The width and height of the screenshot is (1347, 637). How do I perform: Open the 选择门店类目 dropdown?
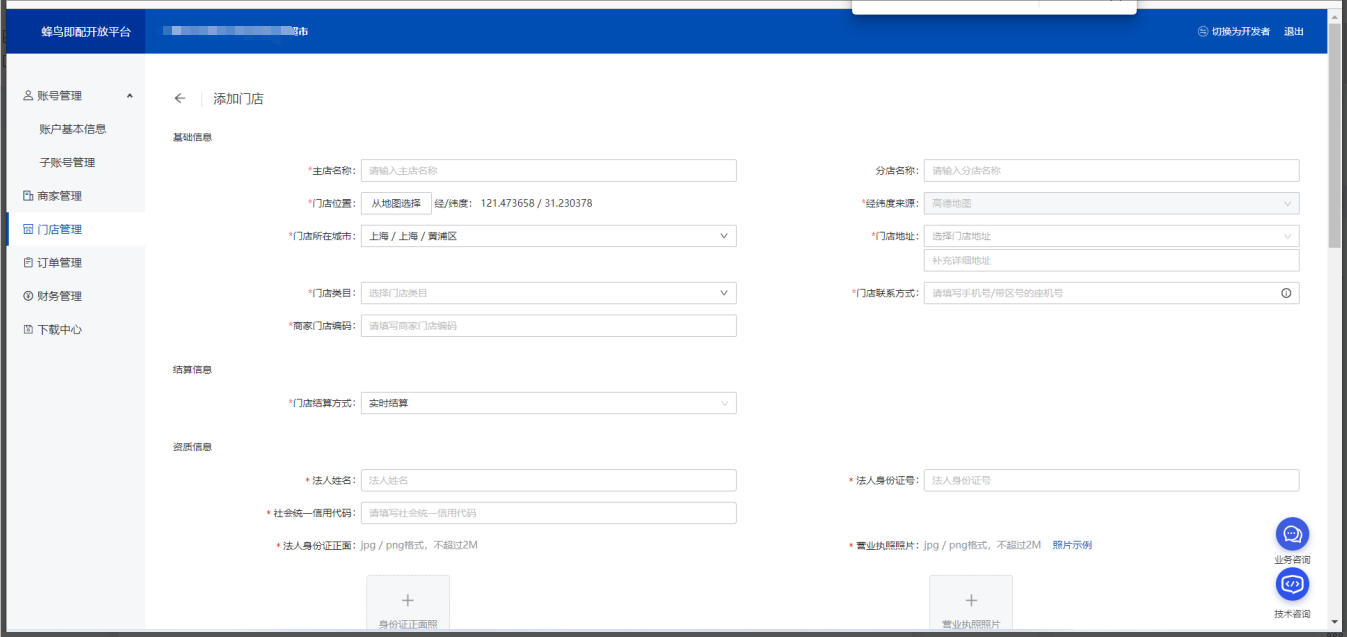pyautogui.click(x=548, y=293)
